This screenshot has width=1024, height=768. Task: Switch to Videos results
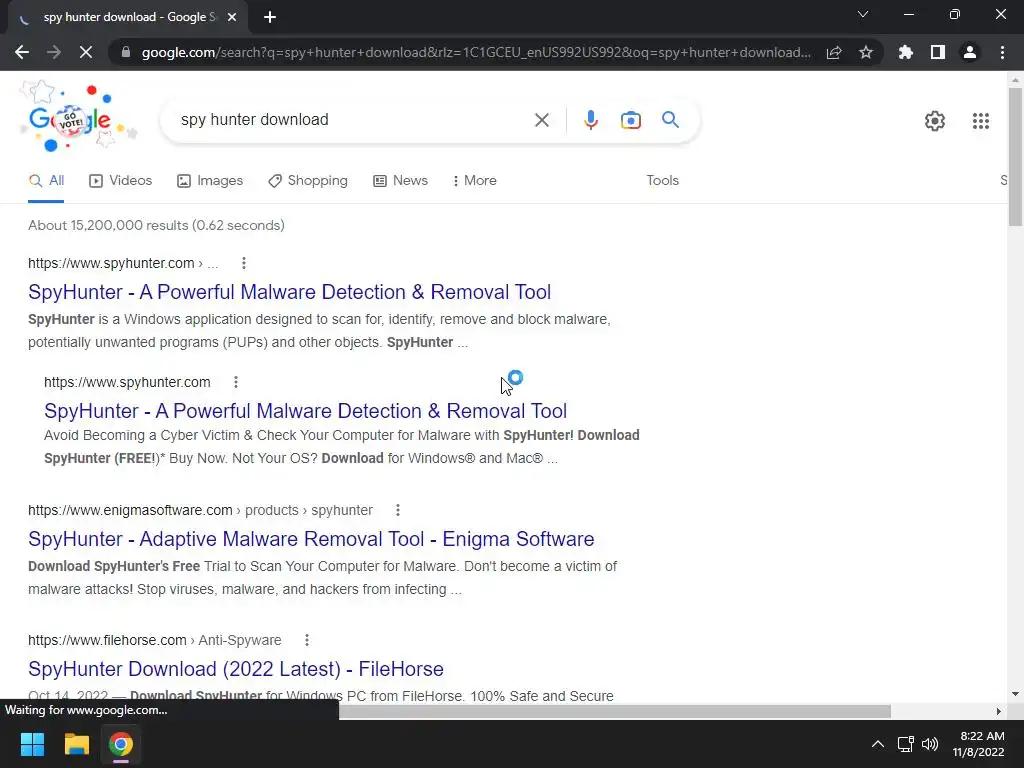(120, 181)
